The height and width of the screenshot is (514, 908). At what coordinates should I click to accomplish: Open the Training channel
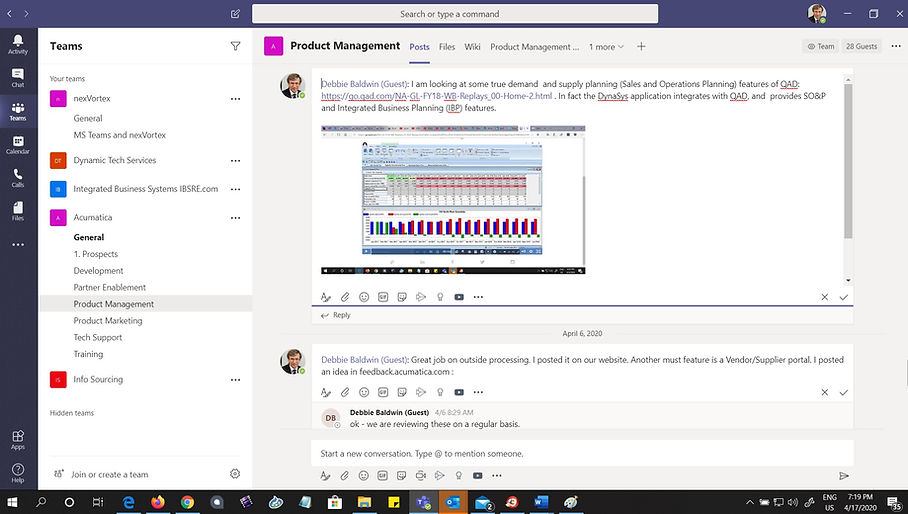(88, 354)
